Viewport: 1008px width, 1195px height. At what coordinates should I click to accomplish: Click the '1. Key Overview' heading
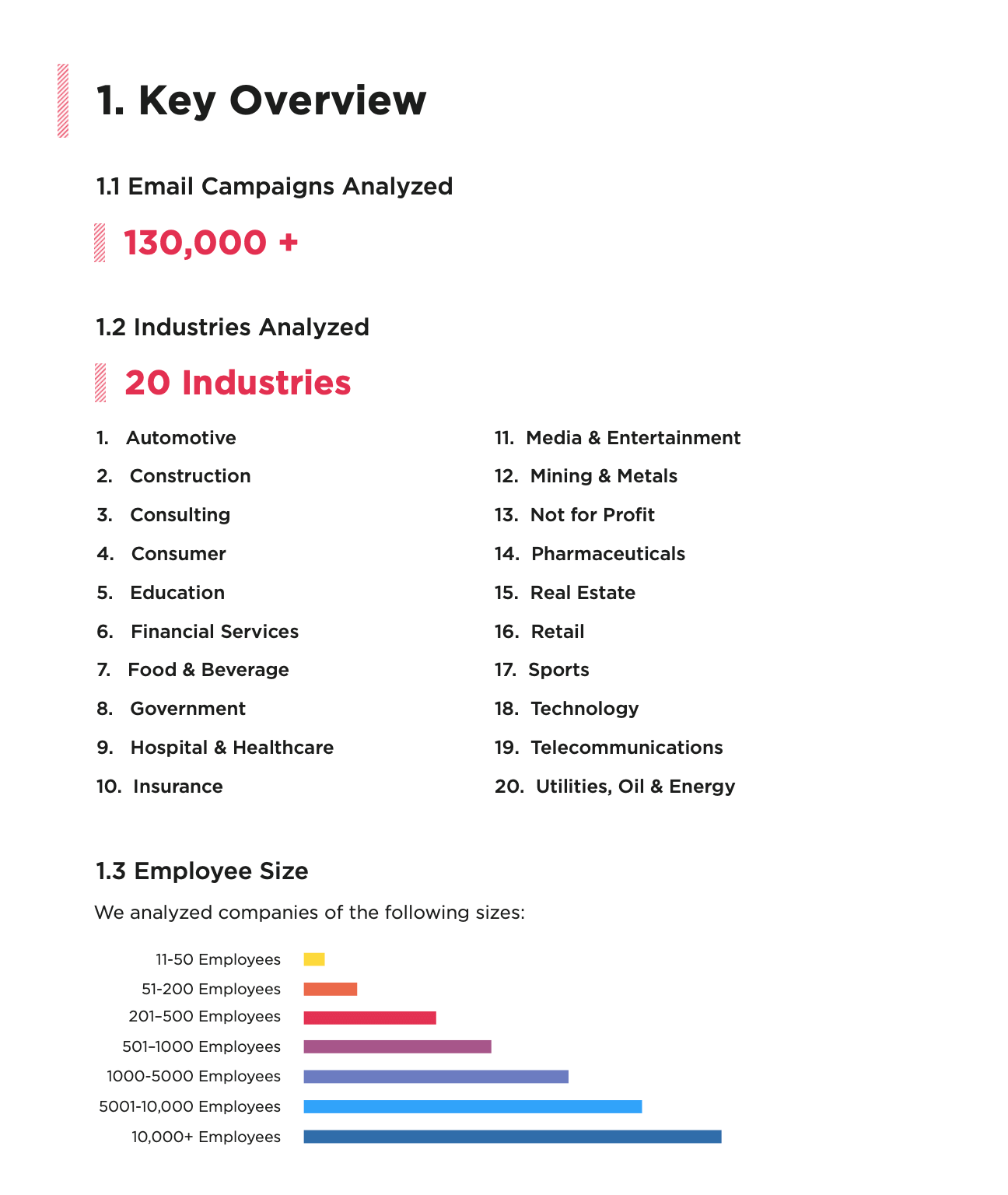261,101
